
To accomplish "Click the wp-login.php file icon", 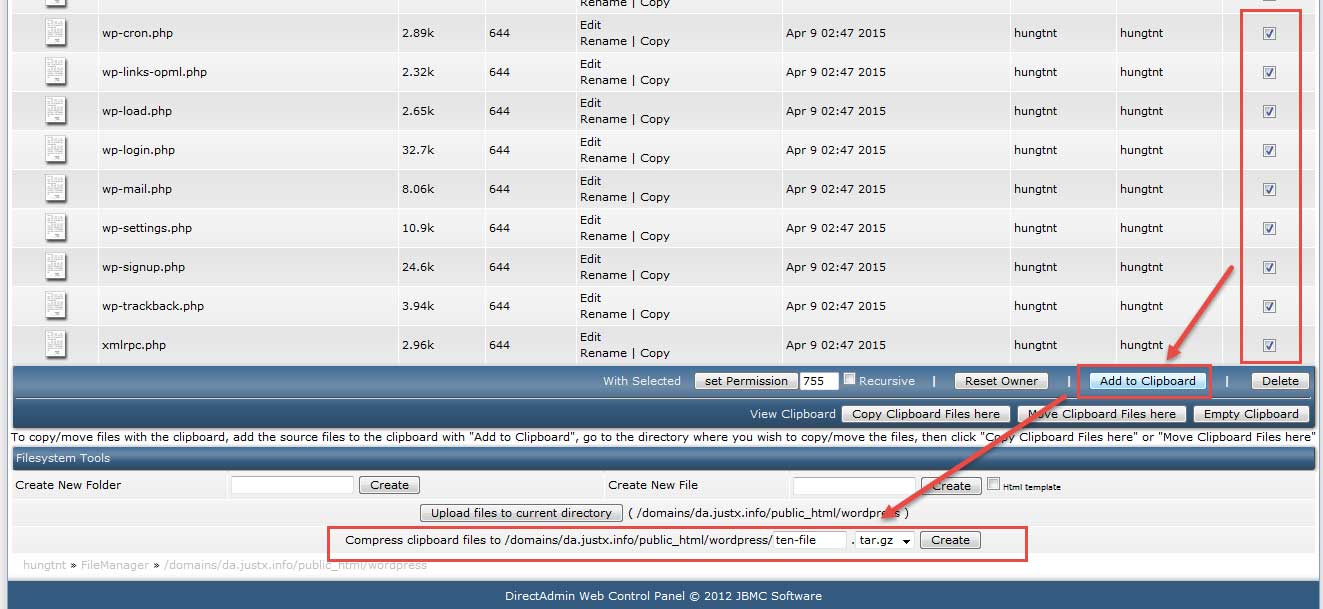I will tap(55, 150).
